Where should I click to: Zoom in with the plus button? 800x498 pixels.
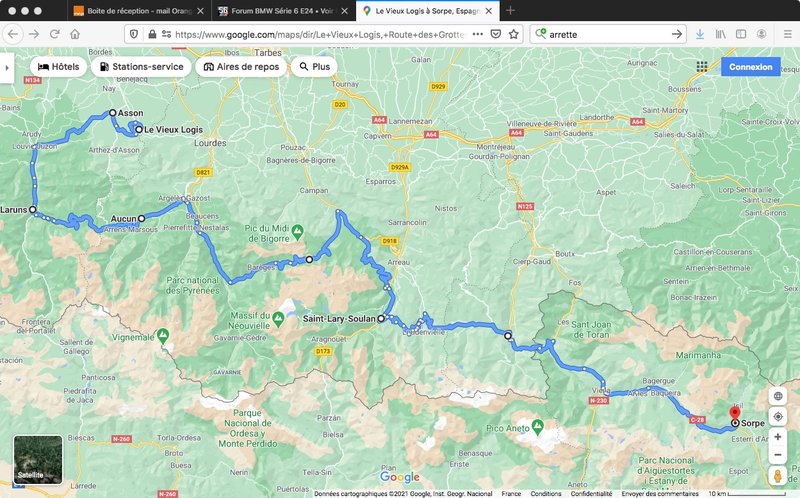tap(778, 437)
